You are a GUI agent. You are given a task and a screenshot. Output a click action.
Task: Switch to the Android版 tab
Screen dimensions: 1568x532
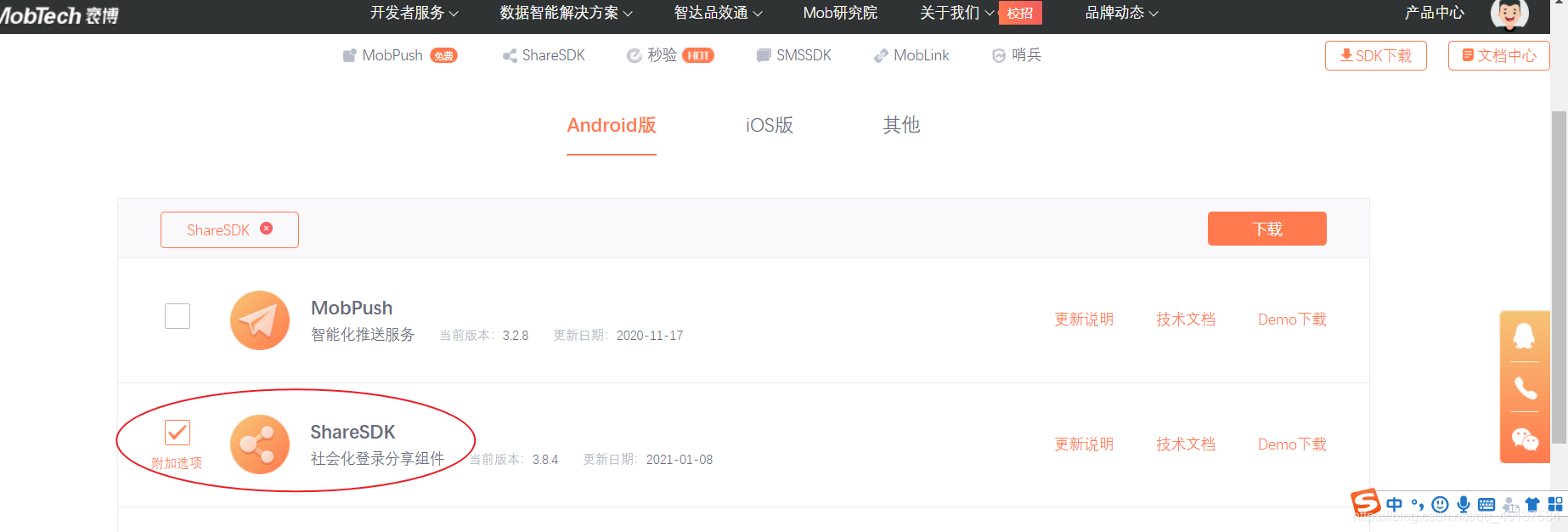point(612,126)
